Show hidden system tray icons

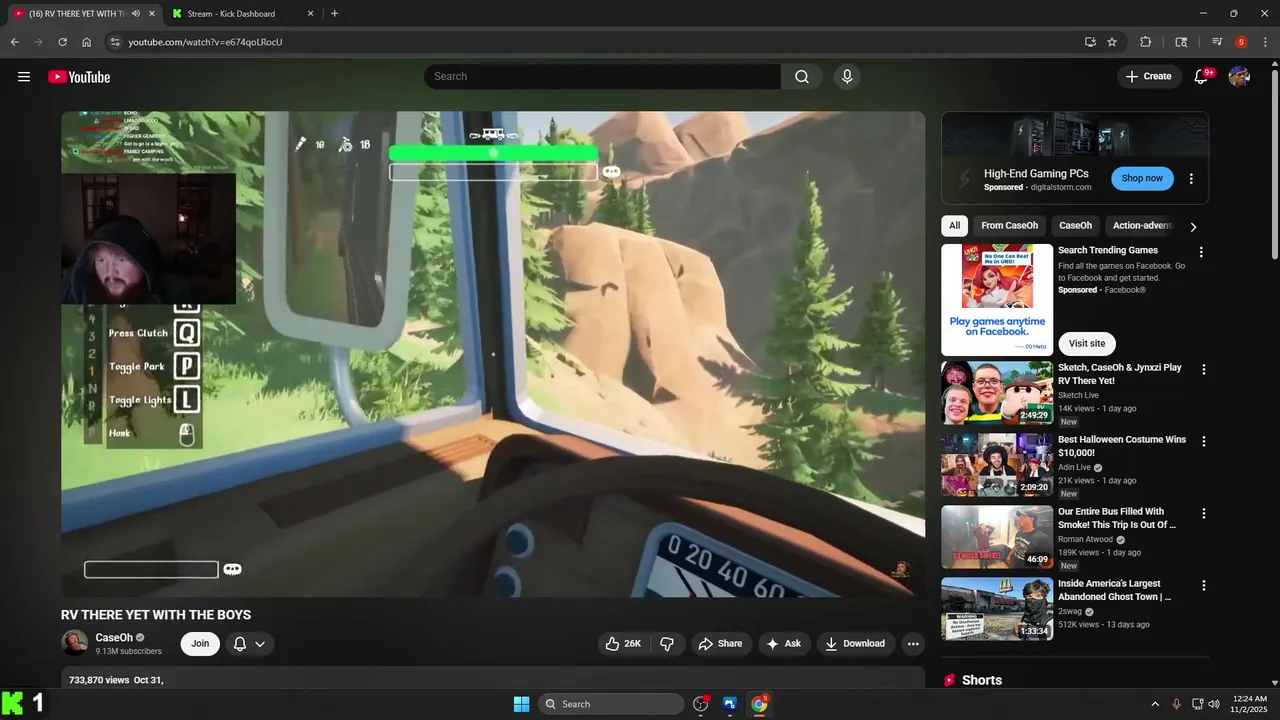click(x=1155, y=704)
